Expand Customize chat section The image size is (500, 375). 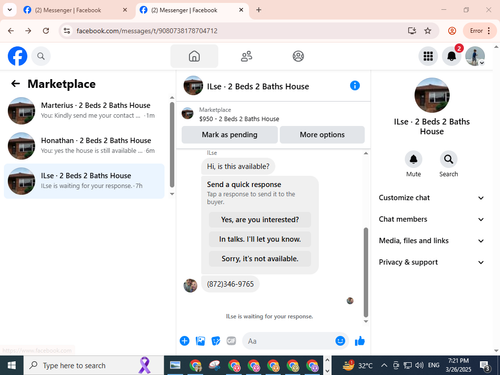[431, 198]
